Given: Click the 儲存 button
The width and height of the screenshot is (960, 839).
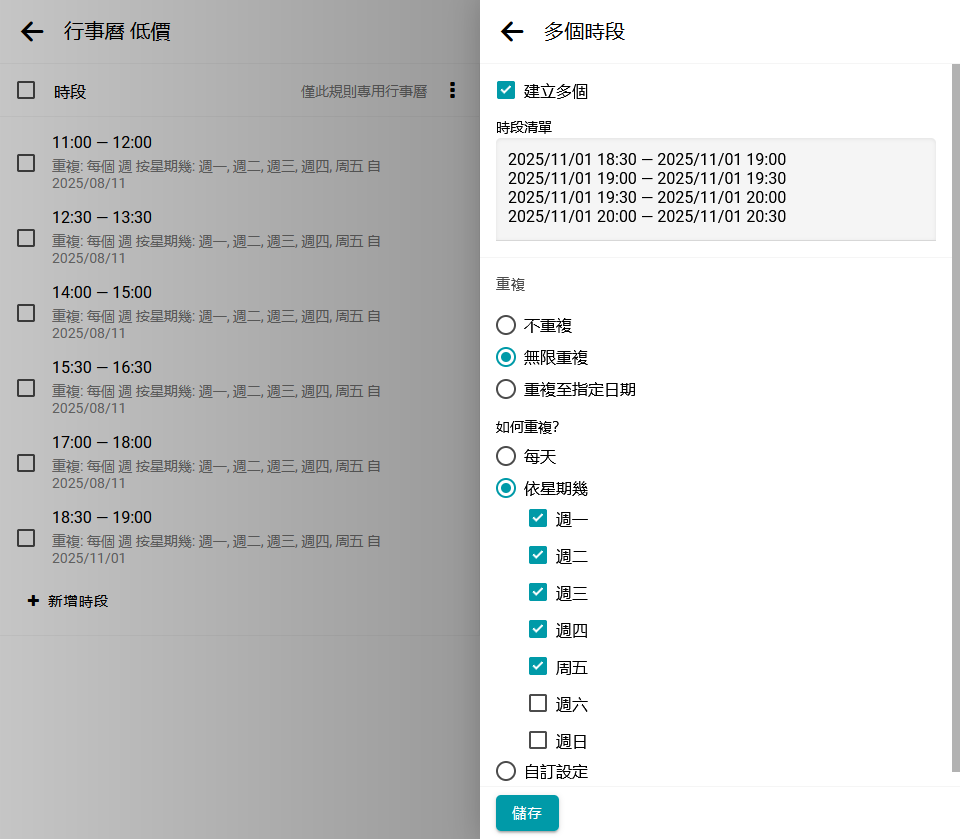Looking at the screenshot, I should pyautogui.click(x=527, y=813).
